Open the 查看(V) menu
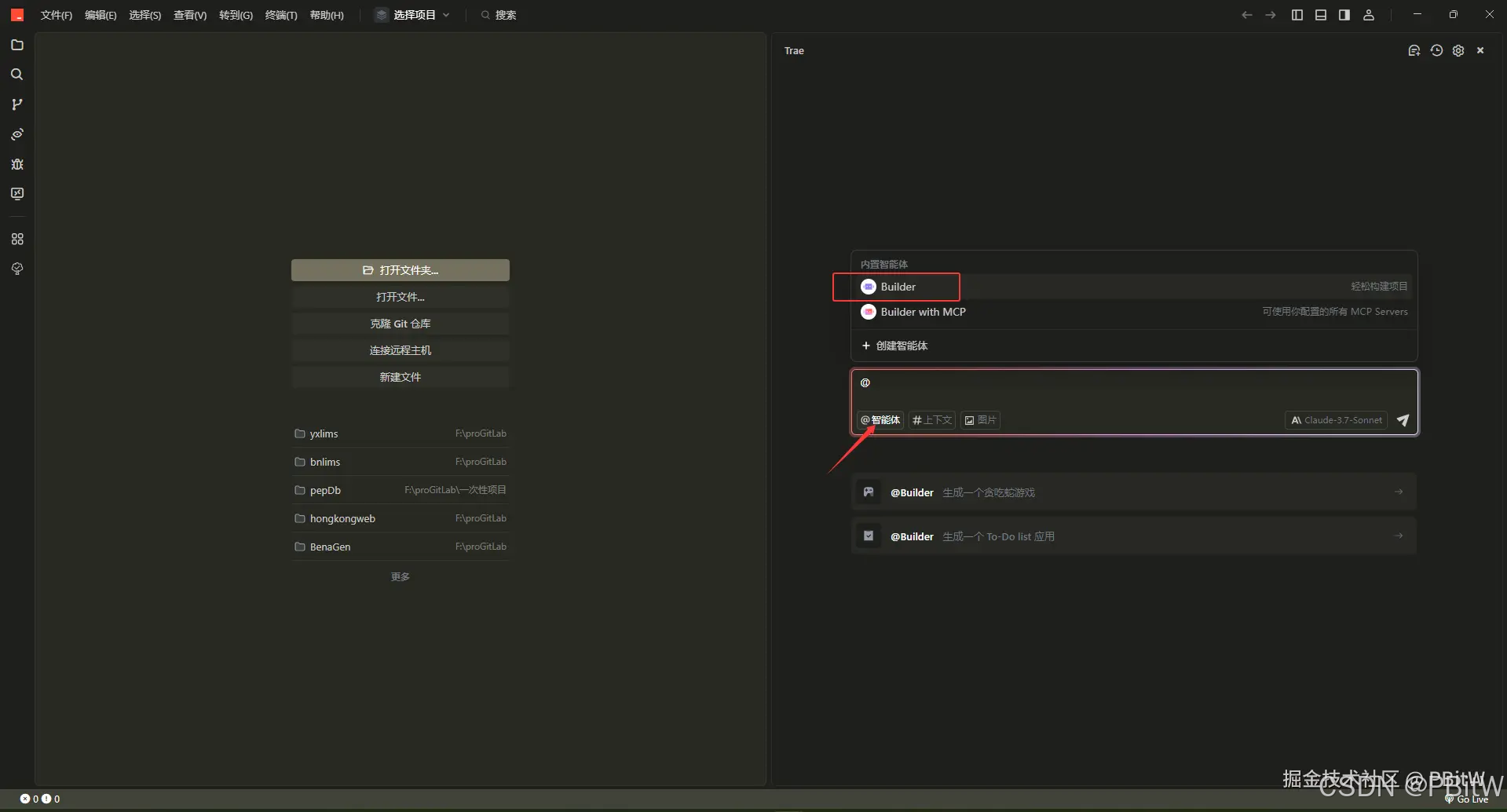The image size is (1507, 812). pos(189,15)
